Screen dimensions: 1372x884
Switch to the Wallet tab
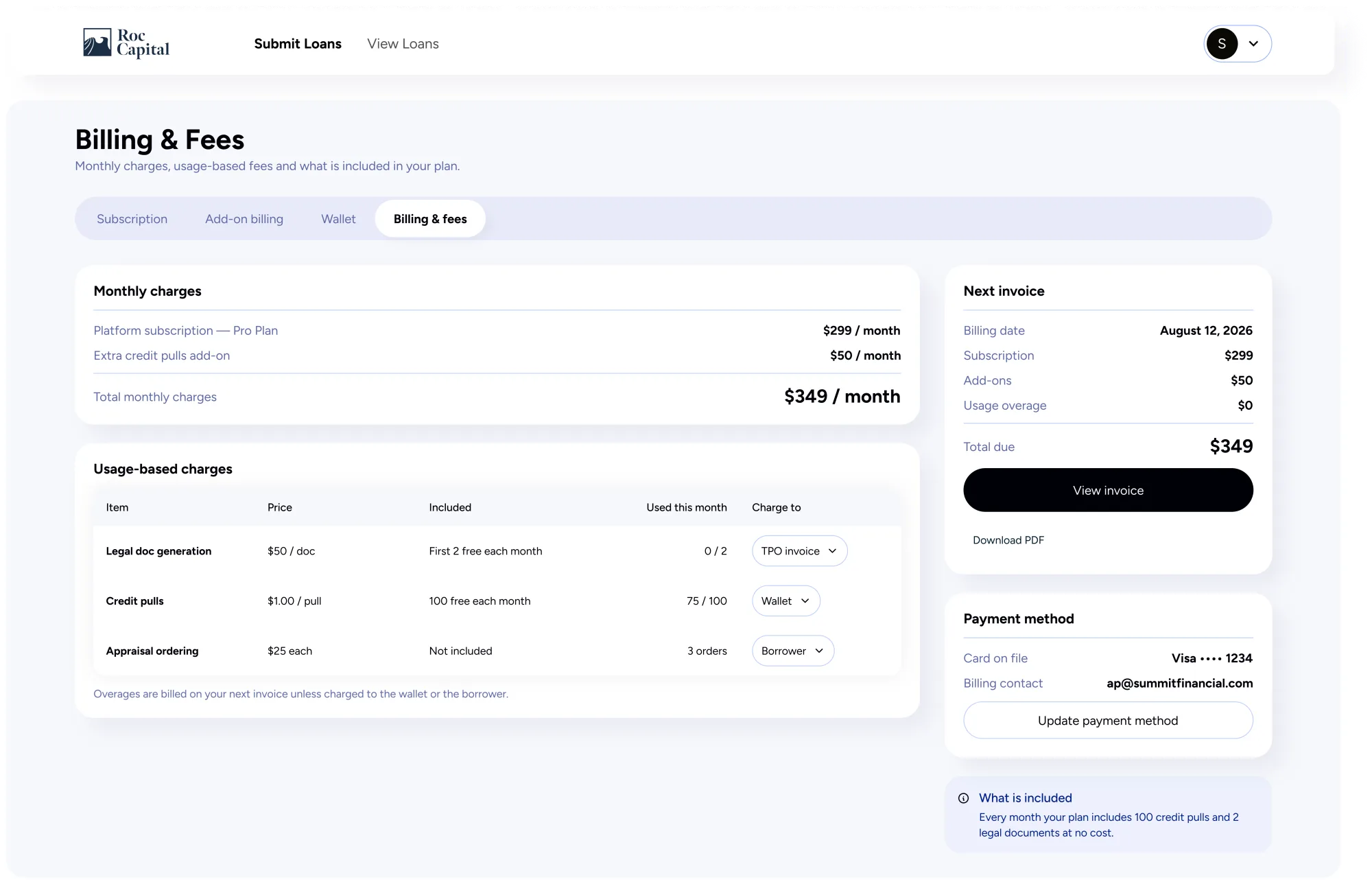338,219
